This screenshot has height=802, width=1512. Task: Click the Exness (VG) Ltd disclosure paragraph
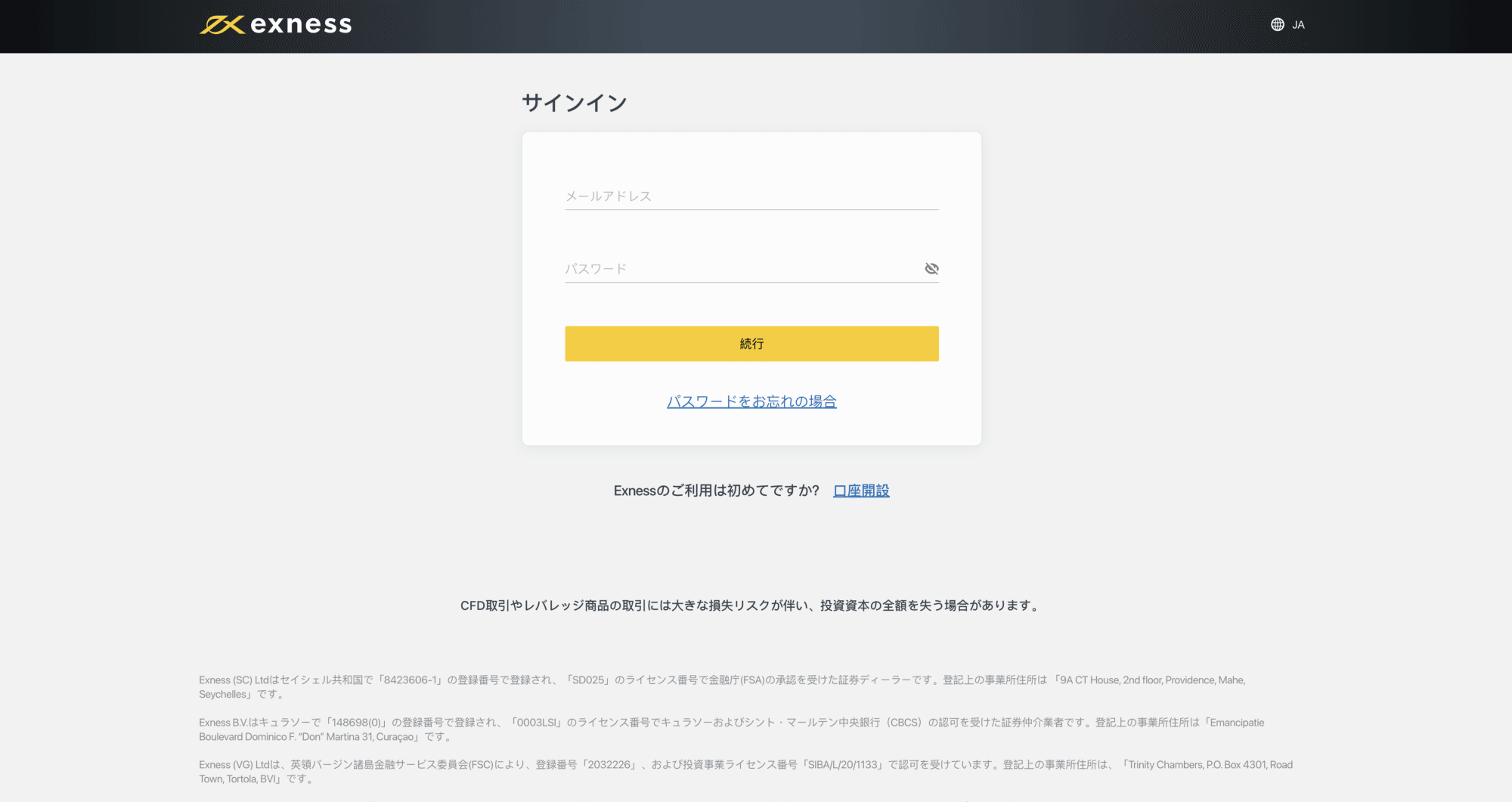746,772
